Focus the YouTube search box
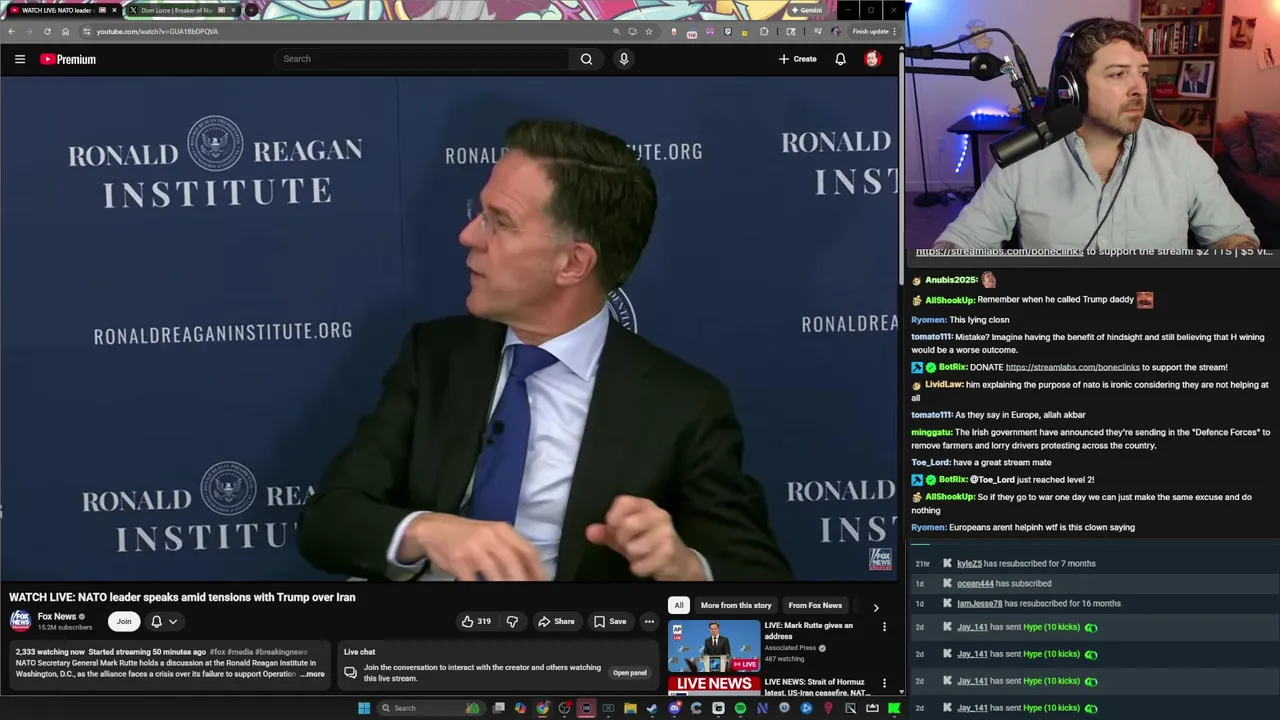 click(x=422, y=59)
